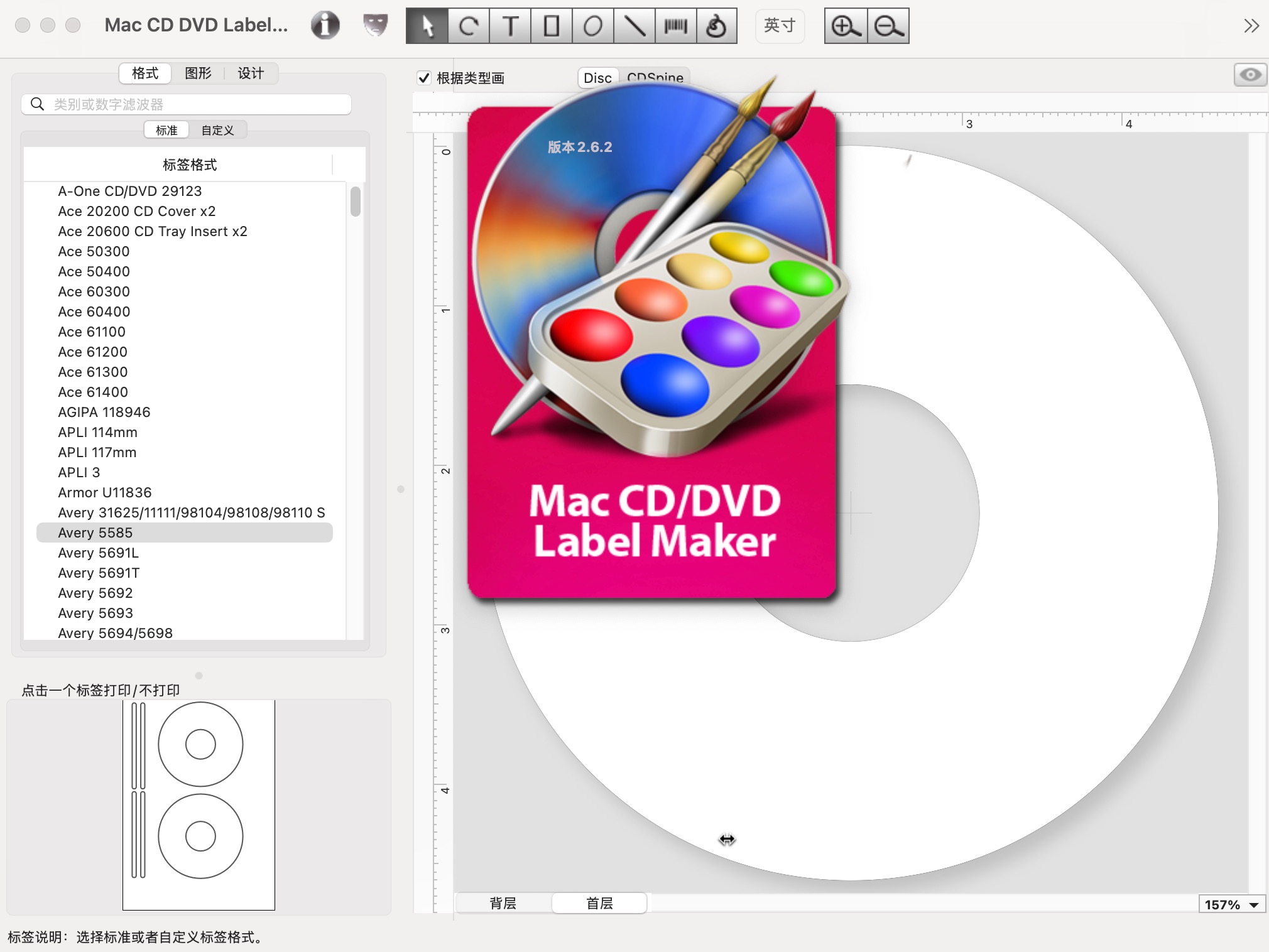The width and height of the screenshot is (1269, 952).
Task: Select Avery 5692 label format
Action: 185,593
